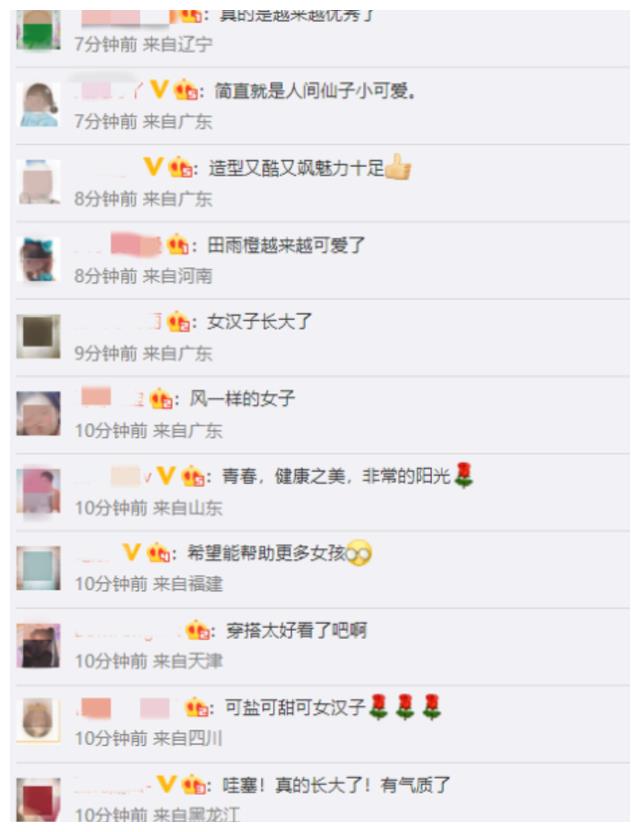640x832 pixels.
Task: Click rose emoji after '非常的阳光'
Action: [x=464, y=475]
